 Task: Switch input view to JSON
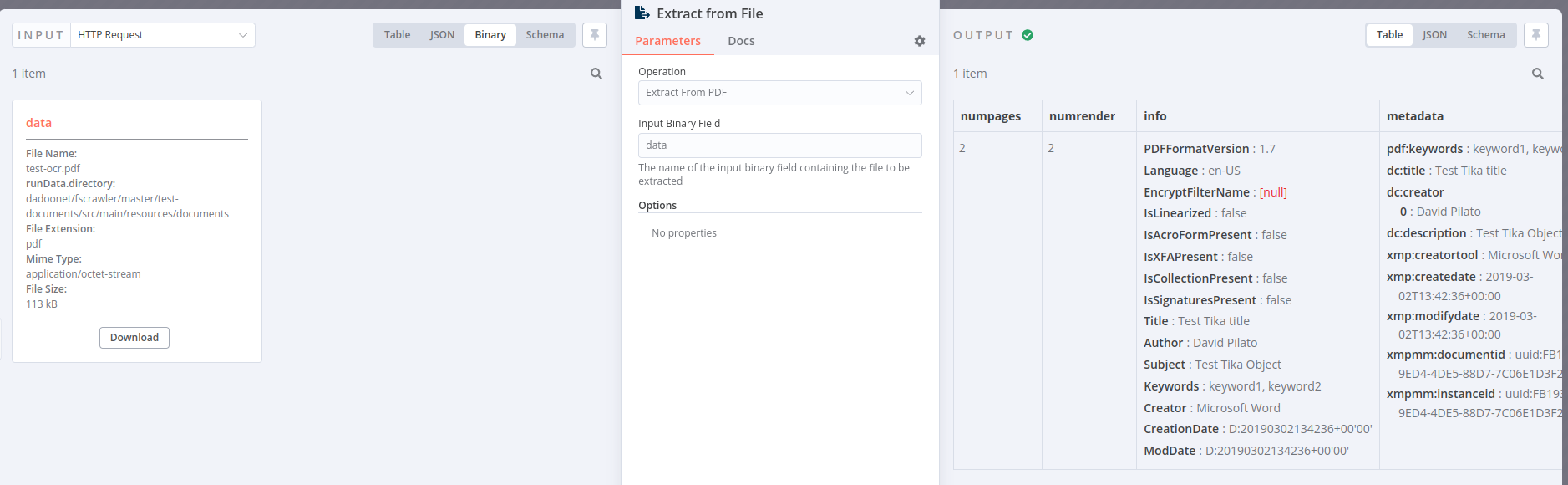point(442,35)
